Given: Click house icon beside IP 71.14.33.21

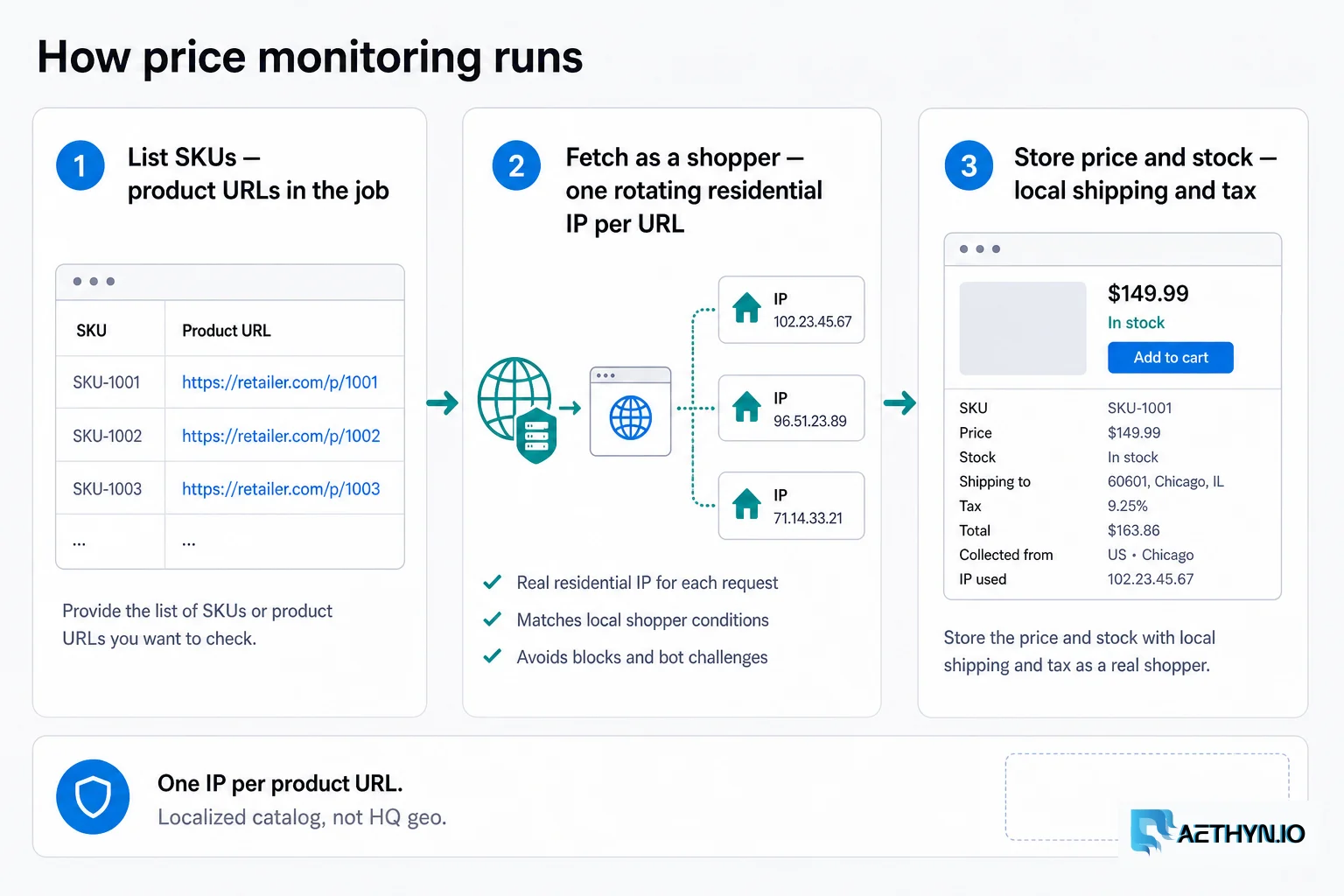Looking at the screenshot, I should [x=746, y=505].
